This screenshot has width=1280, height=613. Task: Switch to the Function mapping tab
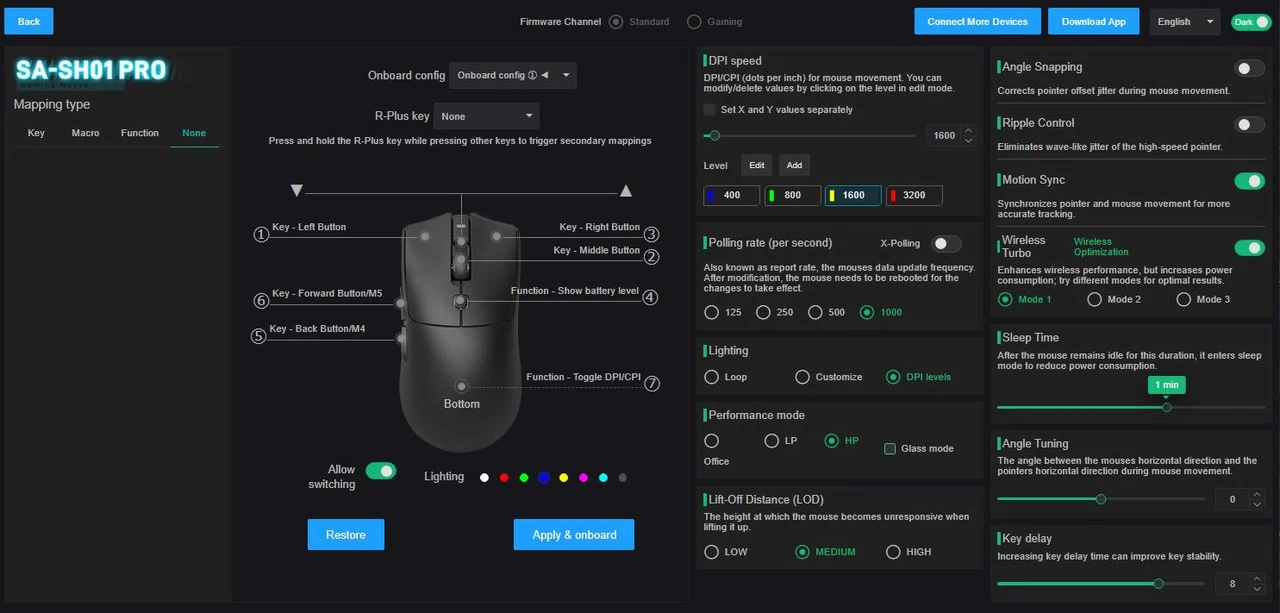140,133
